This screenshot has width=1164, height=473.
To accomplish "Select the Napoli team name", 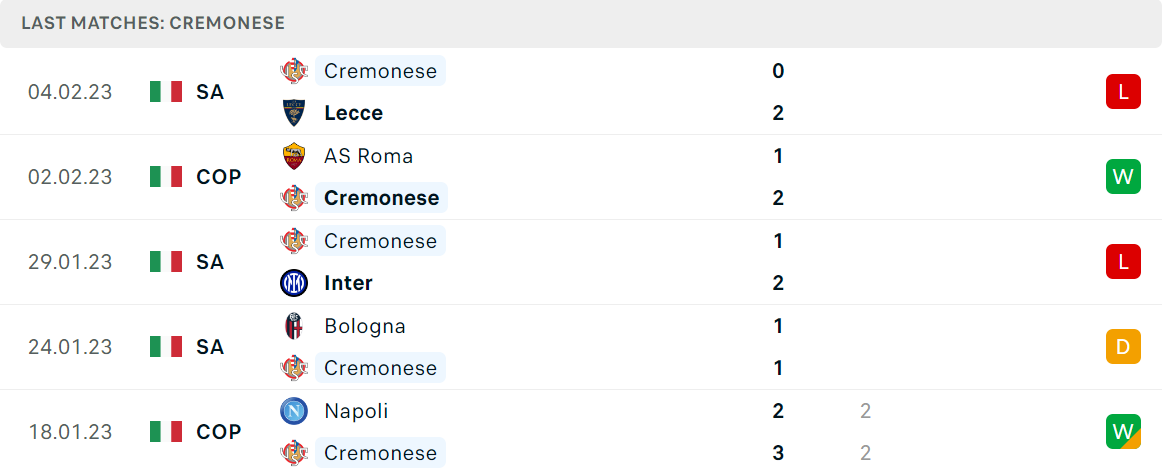I will pos(356,411).
